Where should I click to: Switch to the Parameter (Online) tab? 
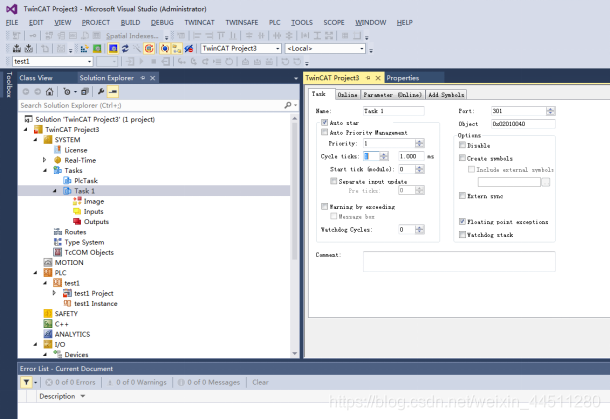[392, 94]
